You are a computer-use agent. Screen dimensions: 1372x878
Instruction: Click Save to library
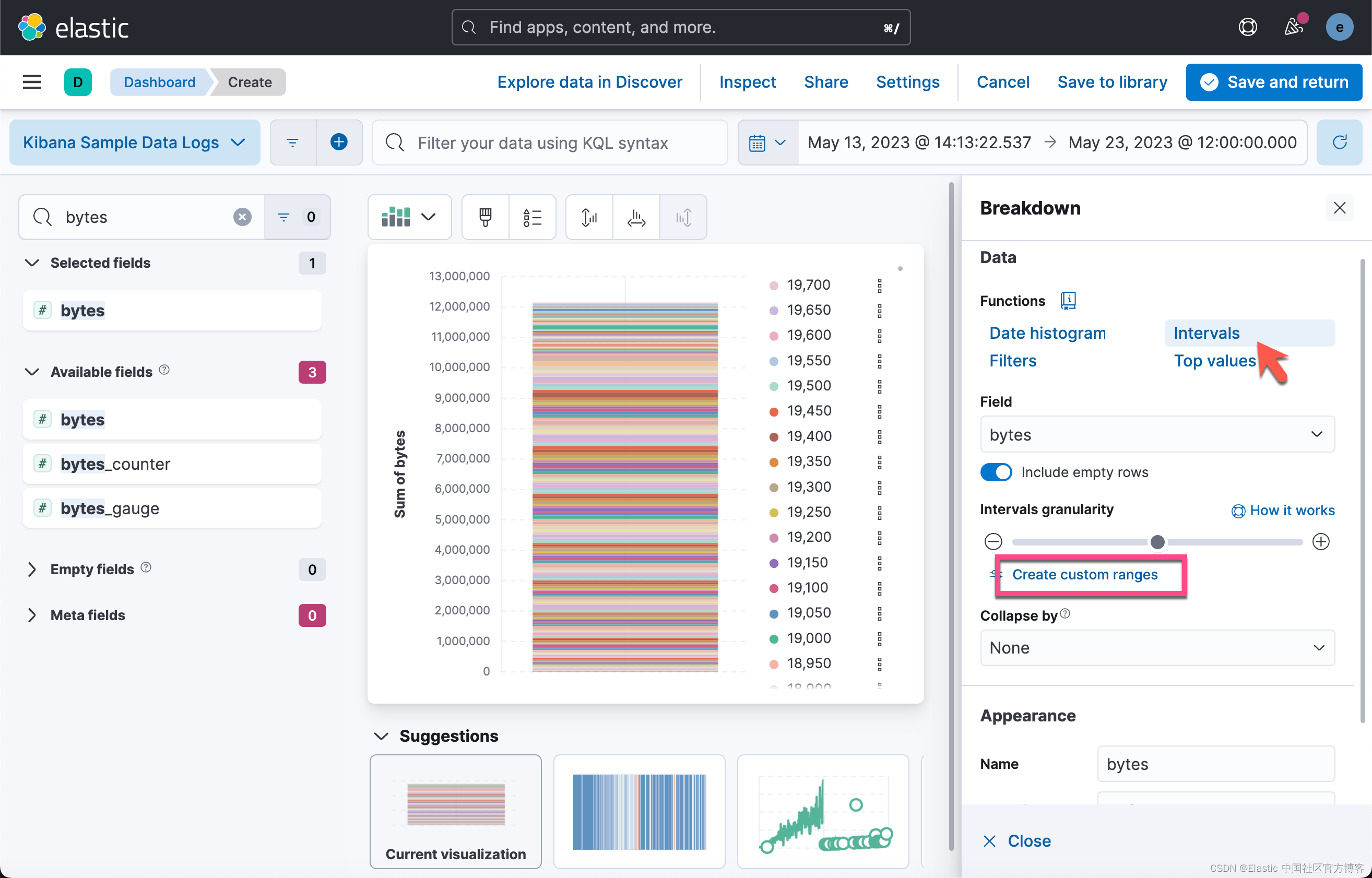[1112, 82]
